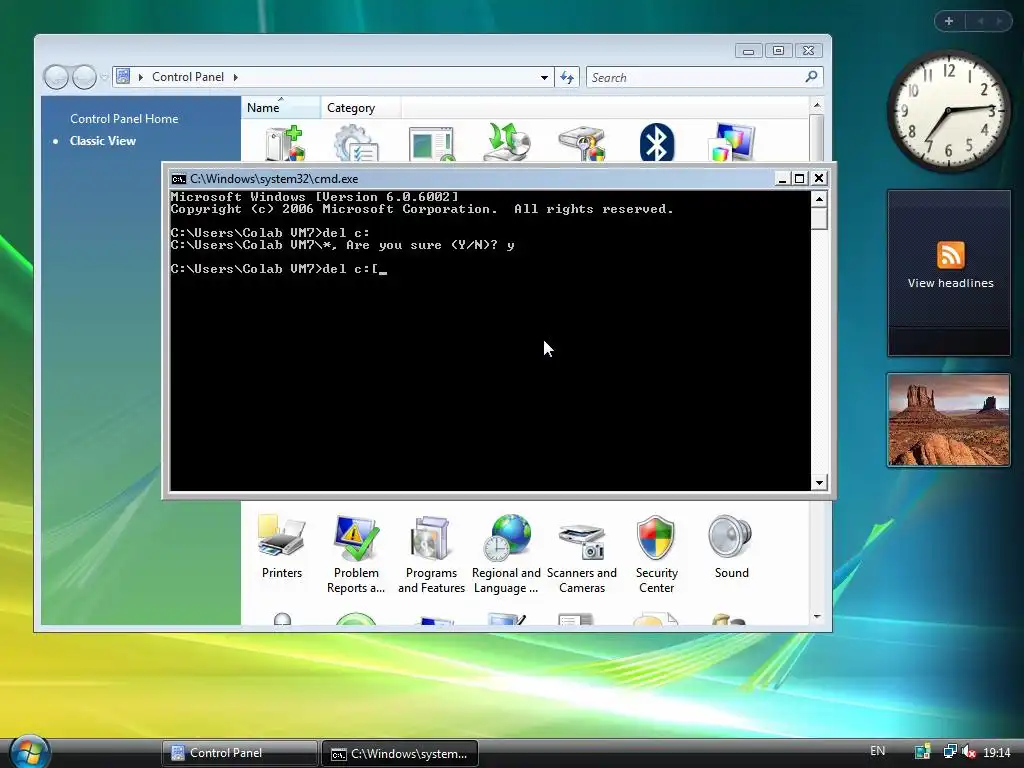Open the Sound speaker icon

point(731,547)
